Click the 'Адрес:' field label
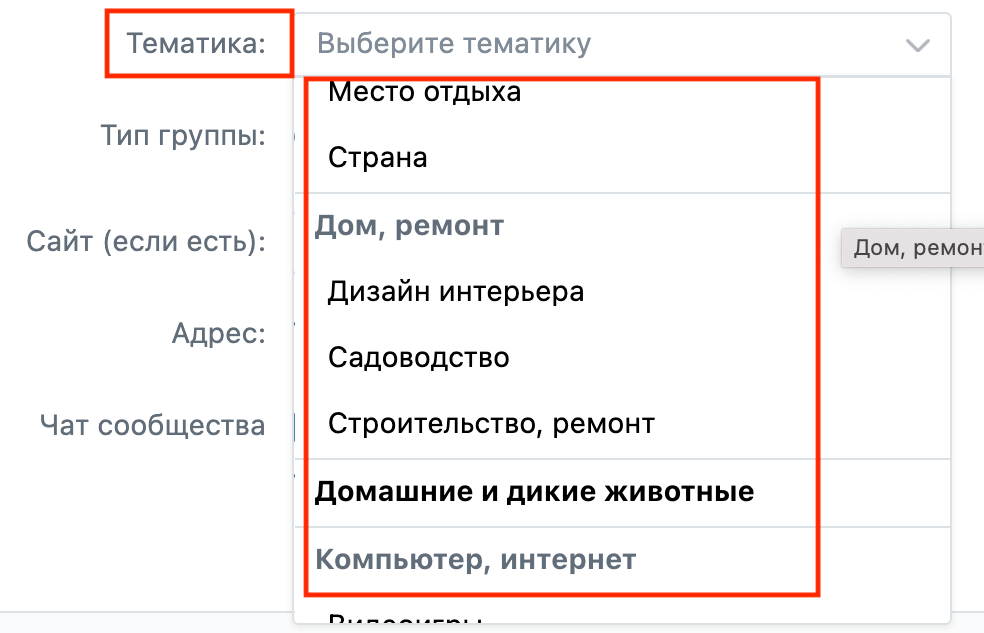The width and height of the screenshot is (984, 633). click(x=219, y=333)
